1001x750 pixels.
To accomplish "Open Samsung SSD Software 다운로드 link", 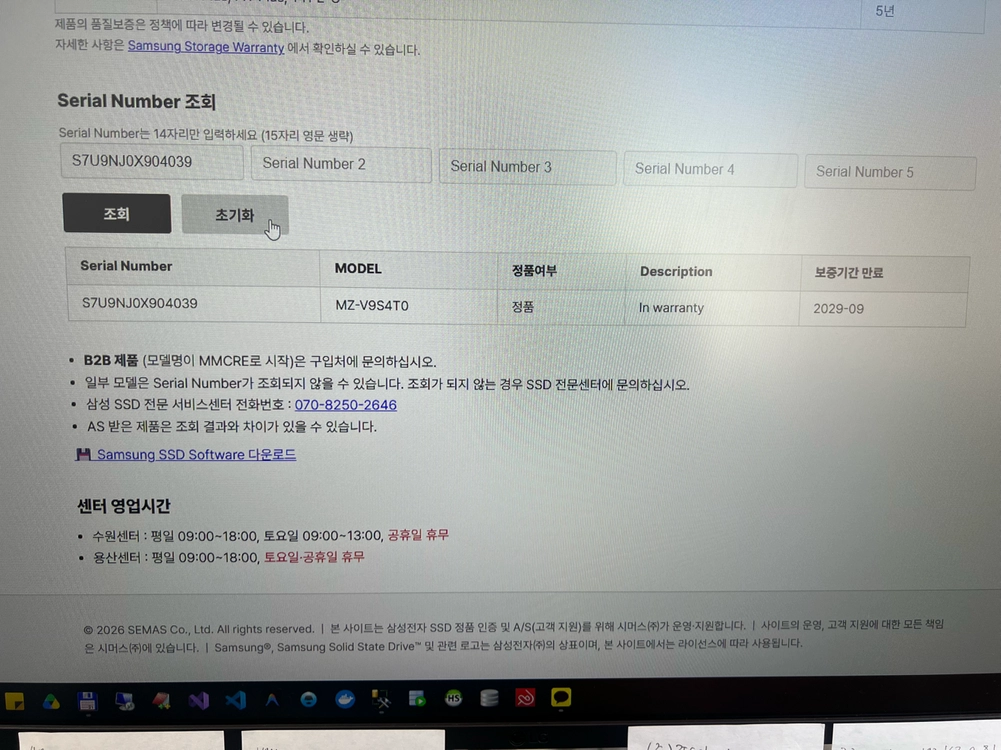I will pos(196,454).
